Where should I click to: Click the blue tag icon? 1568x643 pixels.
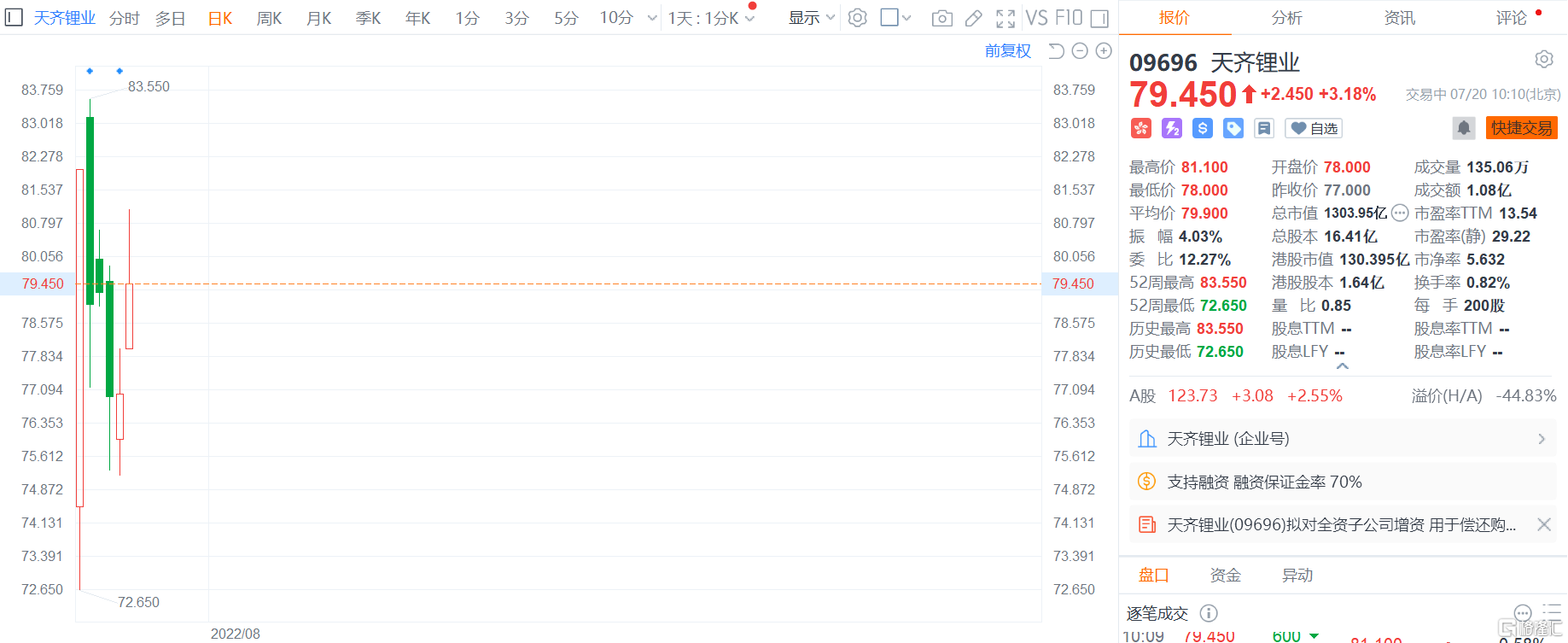tap(1233, 128)
